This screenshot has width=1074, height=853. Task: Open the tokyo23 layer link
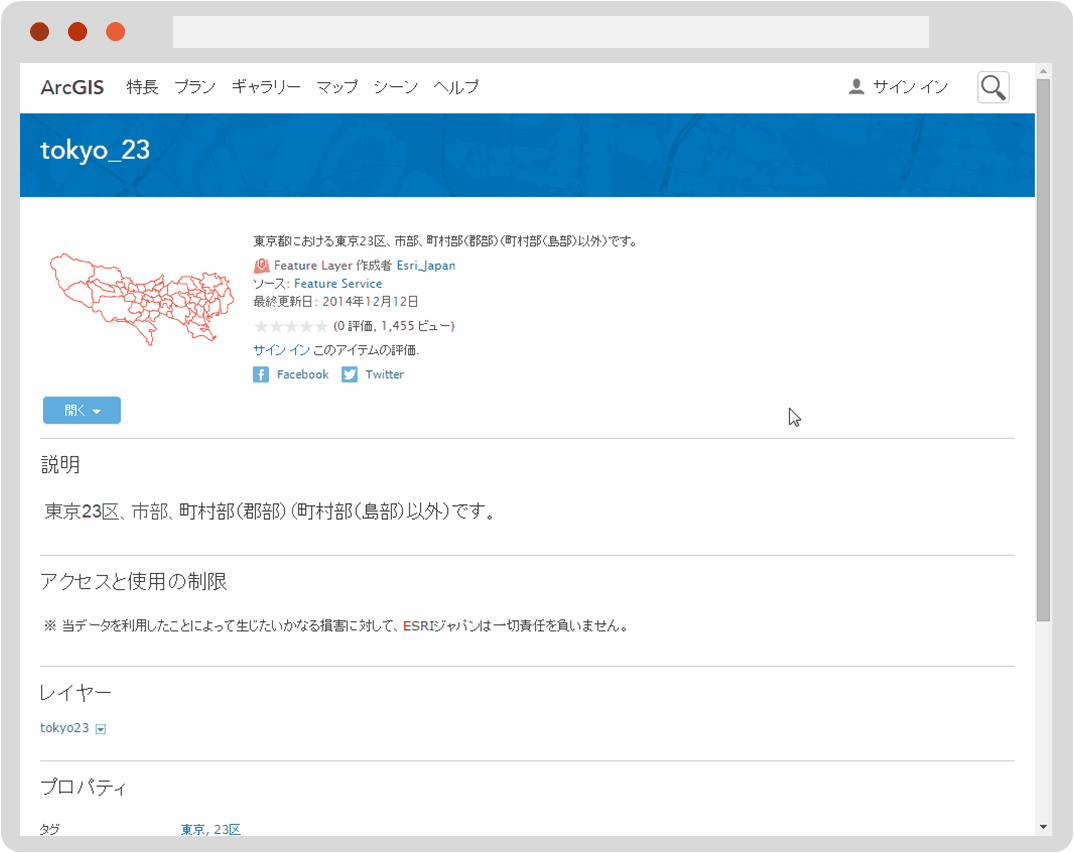click(64, 728)
